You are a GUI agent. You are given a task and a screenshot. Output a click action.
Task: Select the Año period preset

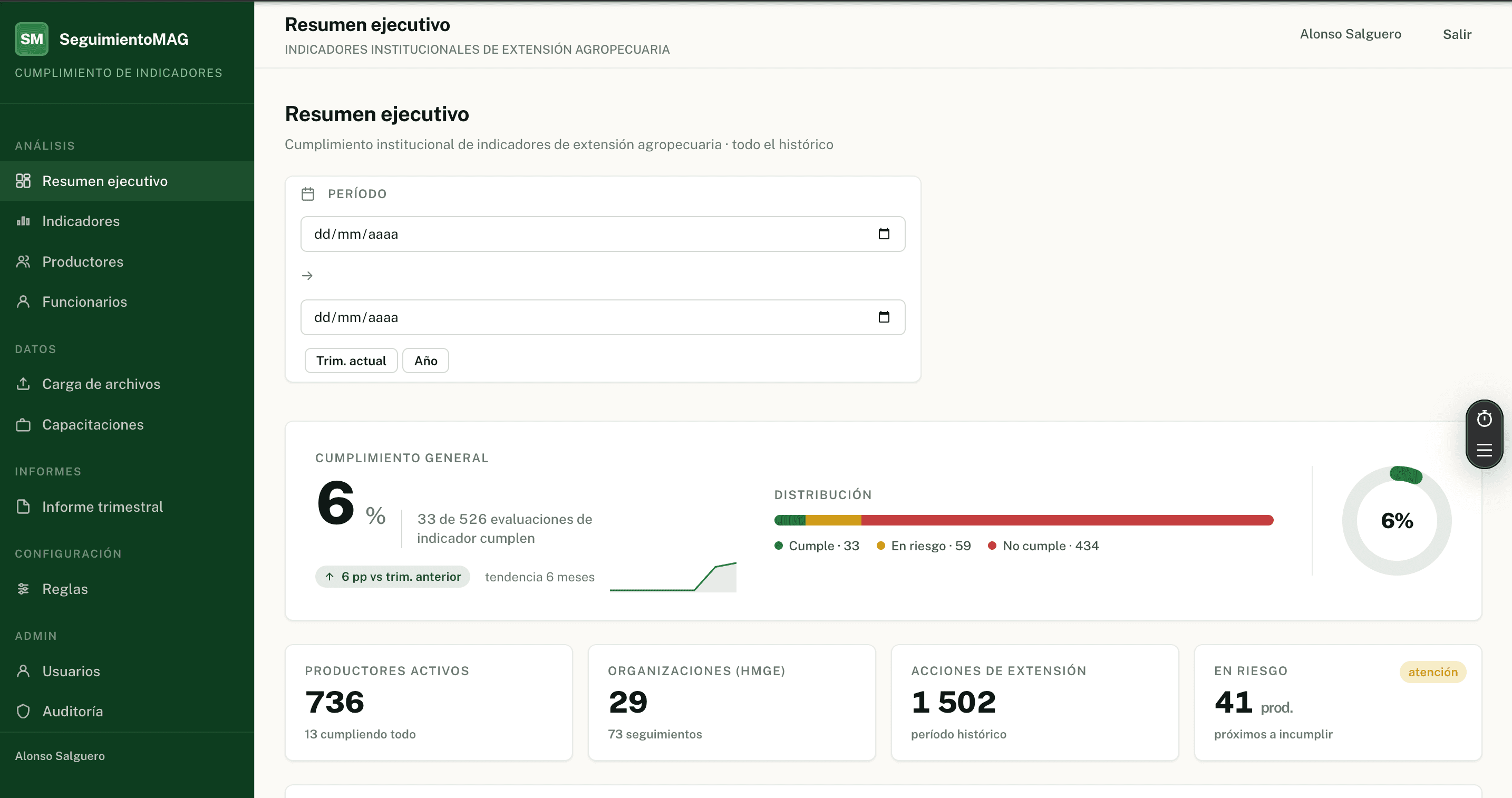(x=425, y=361)
